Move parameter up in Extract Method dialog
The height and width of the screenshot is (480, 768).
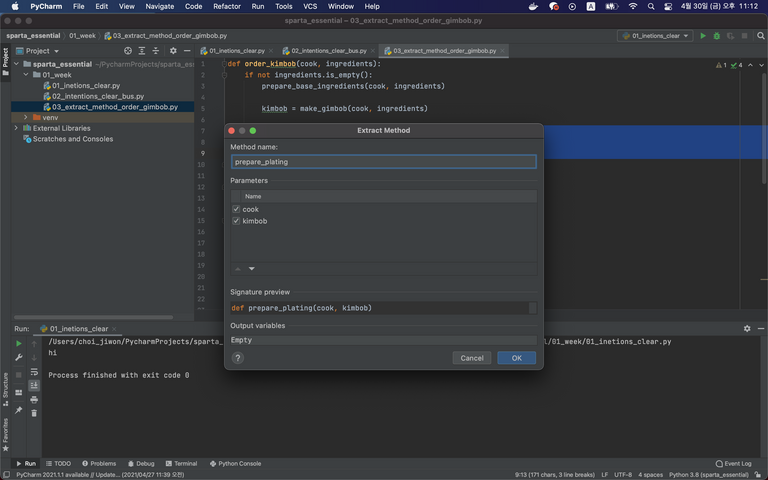238,269
